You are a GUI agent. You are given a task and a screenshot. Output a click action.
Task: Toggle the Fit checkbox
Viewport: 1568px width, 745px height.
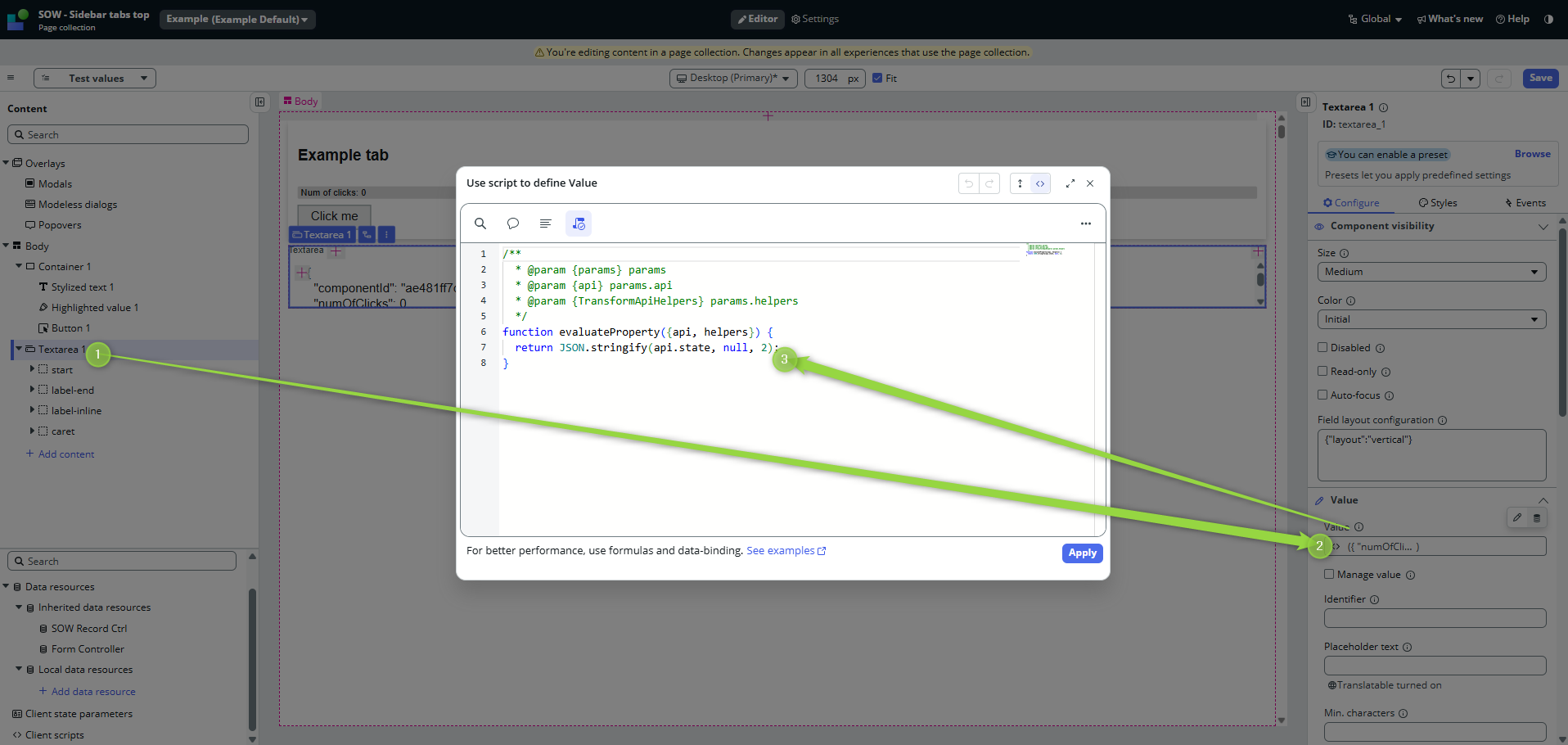click(x=877, y=79)
